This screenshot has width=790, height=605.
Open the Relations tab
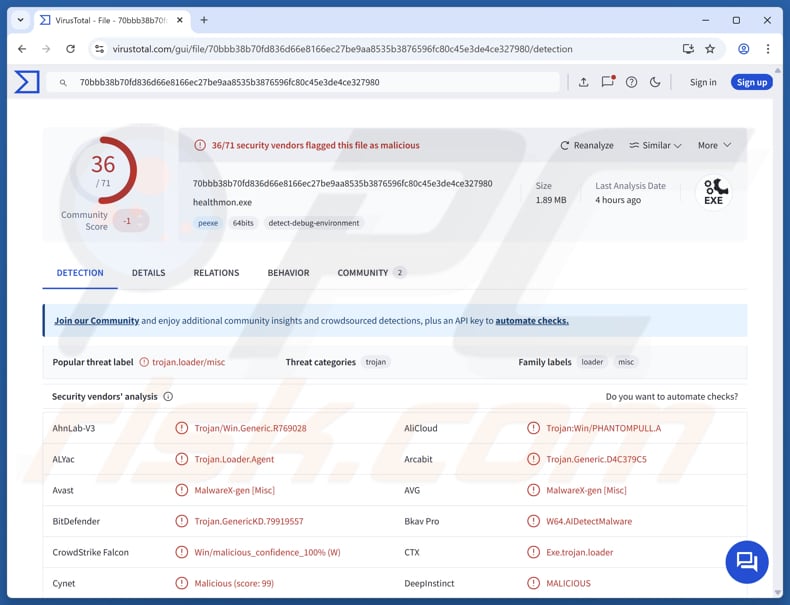click(x=216, y=272)
